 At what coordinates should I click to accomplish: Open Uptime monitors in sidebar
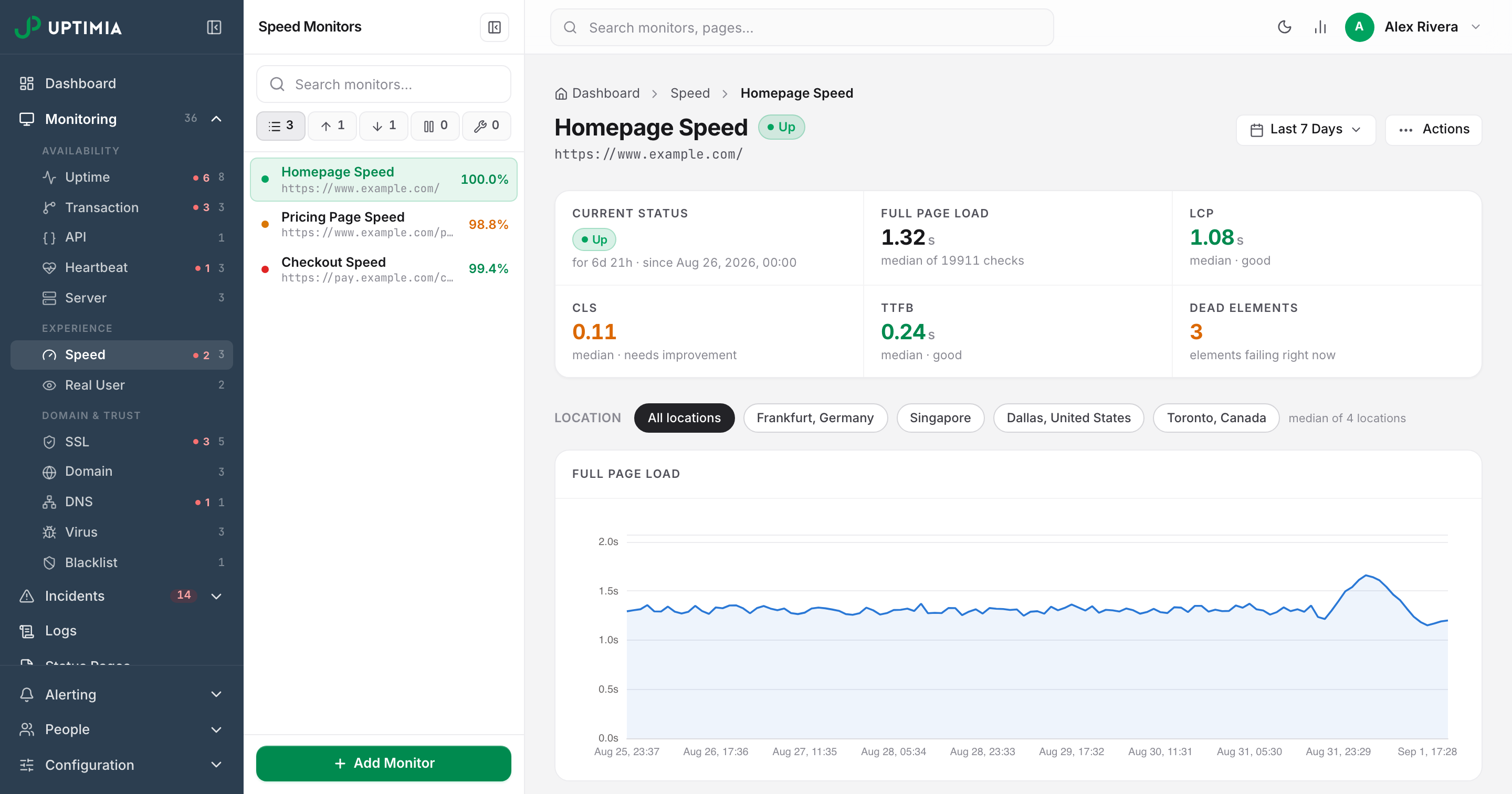point(122,177)
